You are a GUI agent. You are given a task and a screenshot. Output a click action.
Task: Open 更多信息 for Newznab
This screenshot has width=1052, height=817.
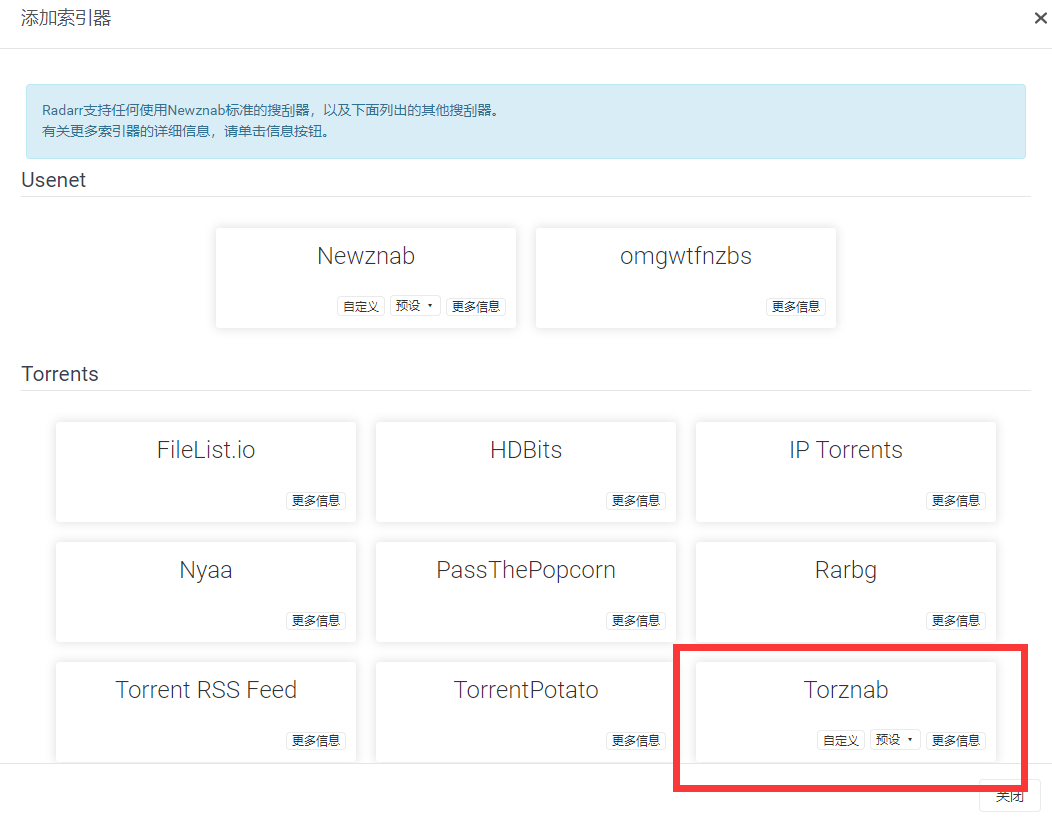476,306
